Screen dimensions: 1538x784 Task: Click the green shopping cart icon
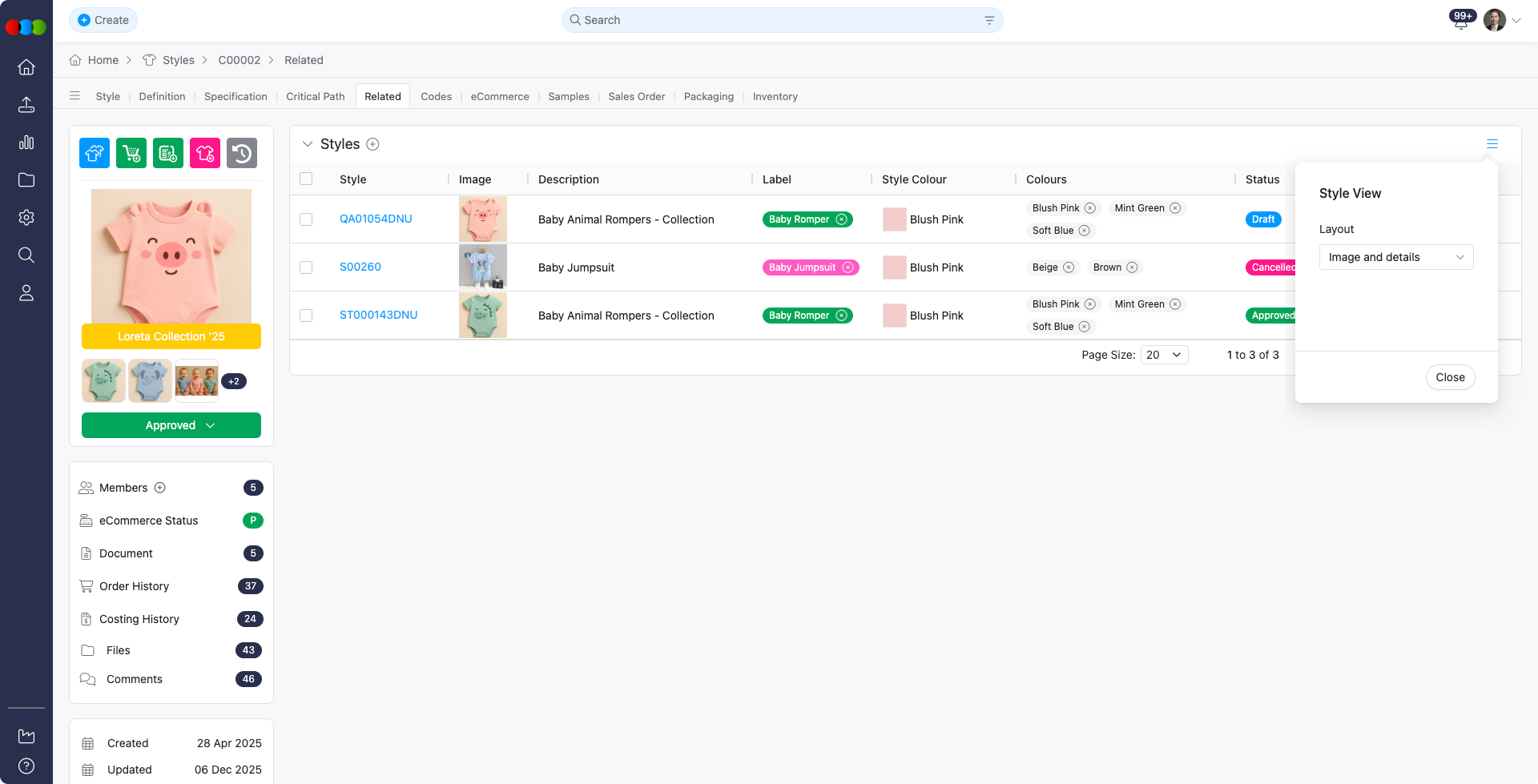[x=131, y=153]
